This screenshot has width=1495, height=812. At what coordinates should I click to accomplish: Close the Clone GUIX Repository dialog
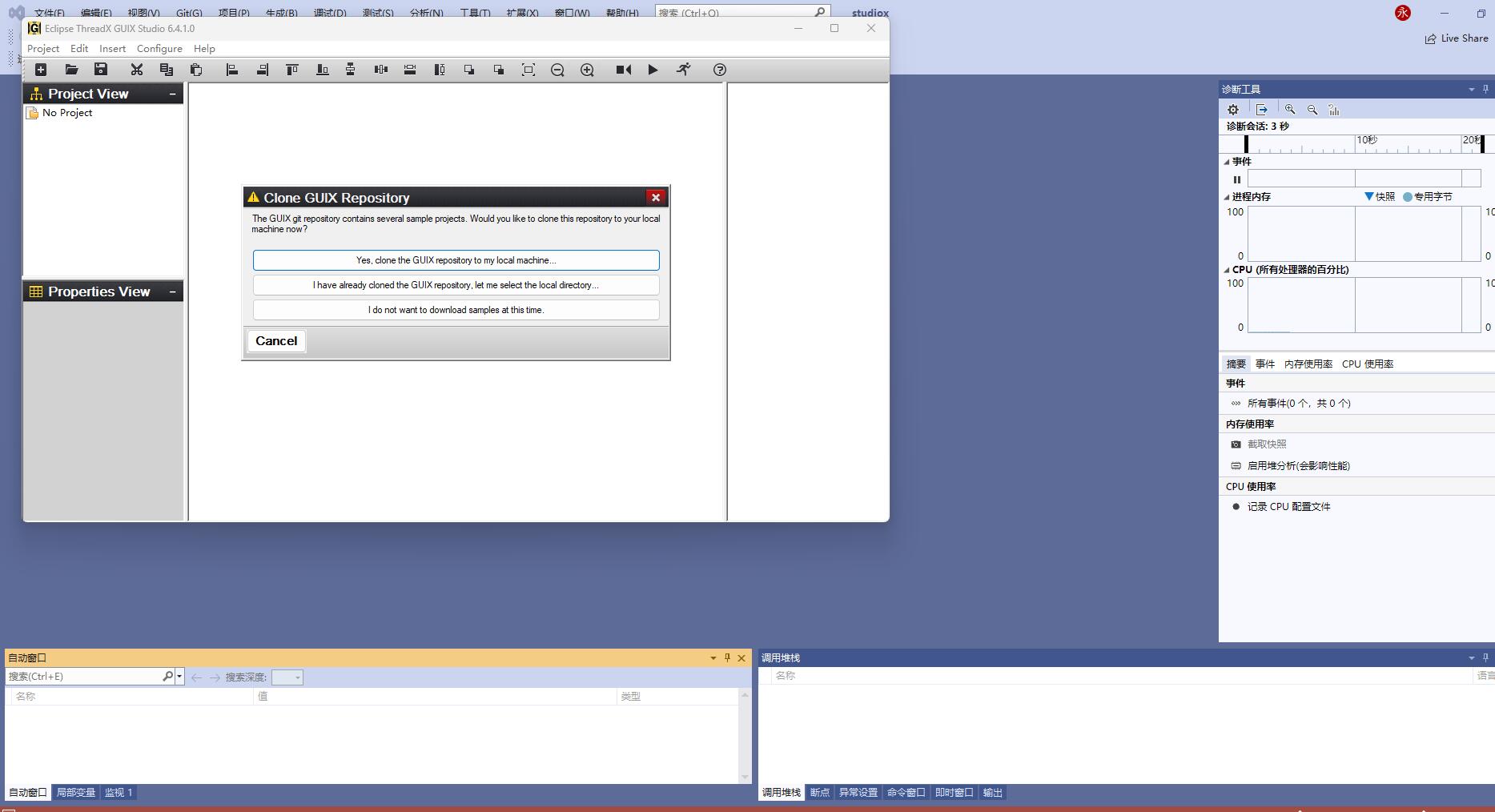[656, 197]
